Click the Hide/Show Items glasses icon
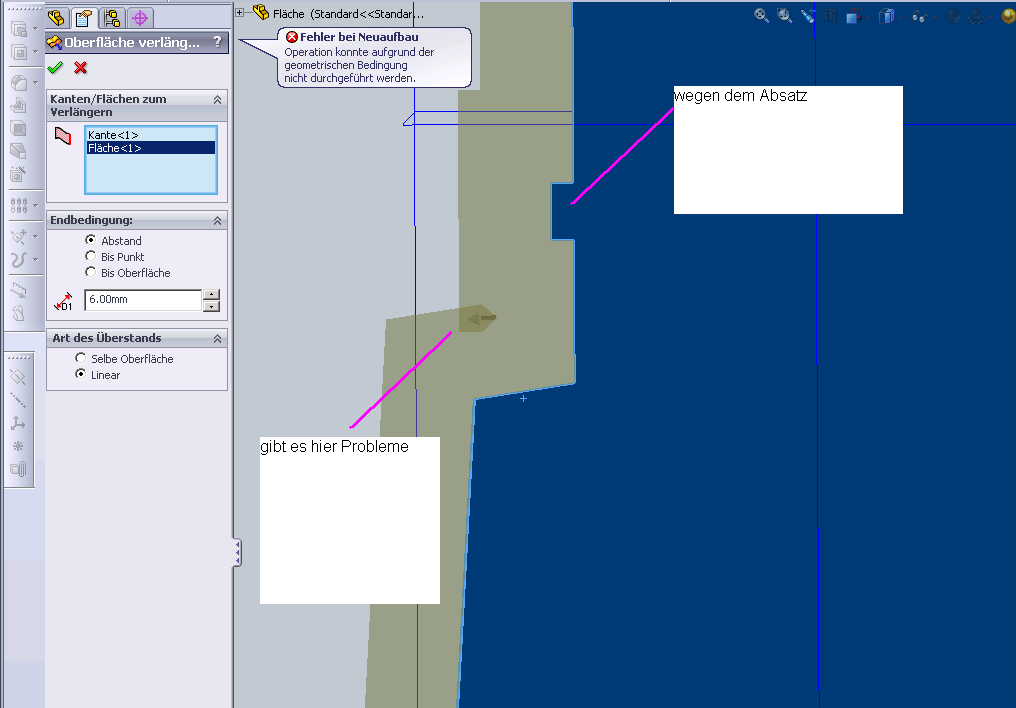 pyautogui.click(x=919, y=17)
